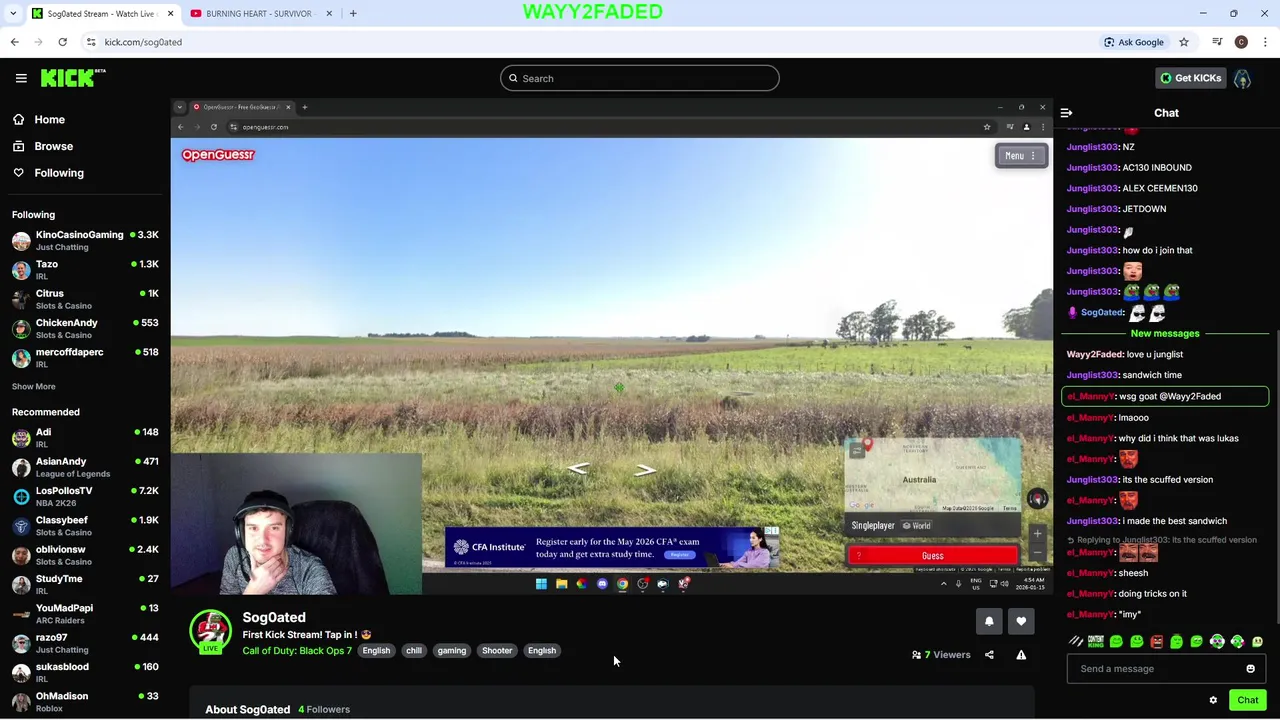Open KinoCasinoGaming channel in sidebar
This screenshot has height=720, width=1280.
(85, 240)
